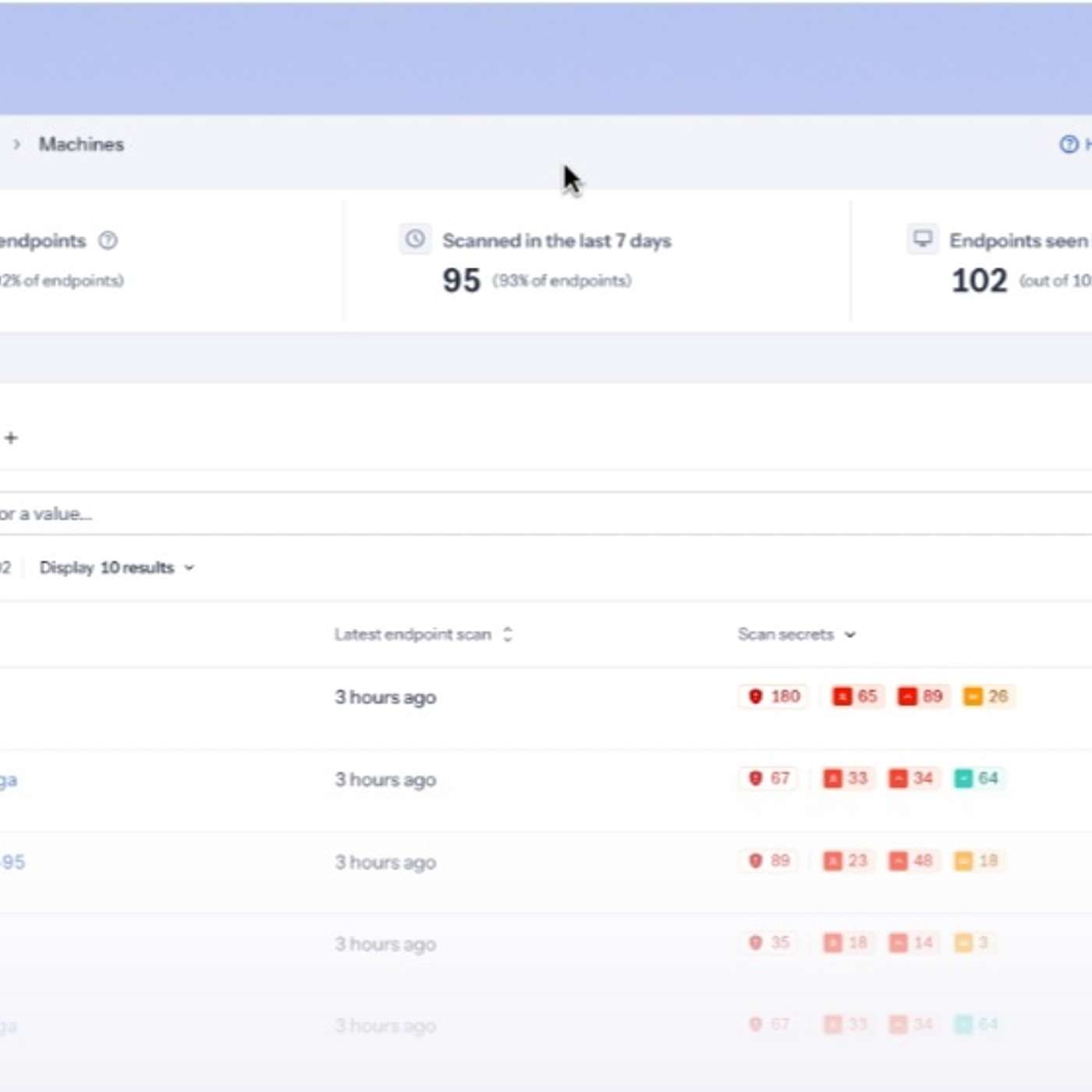Screen dimensions: 1092x1092
Task: Add a filter with the plus icon
Action: pyautogui.click(x=11, y=438)
